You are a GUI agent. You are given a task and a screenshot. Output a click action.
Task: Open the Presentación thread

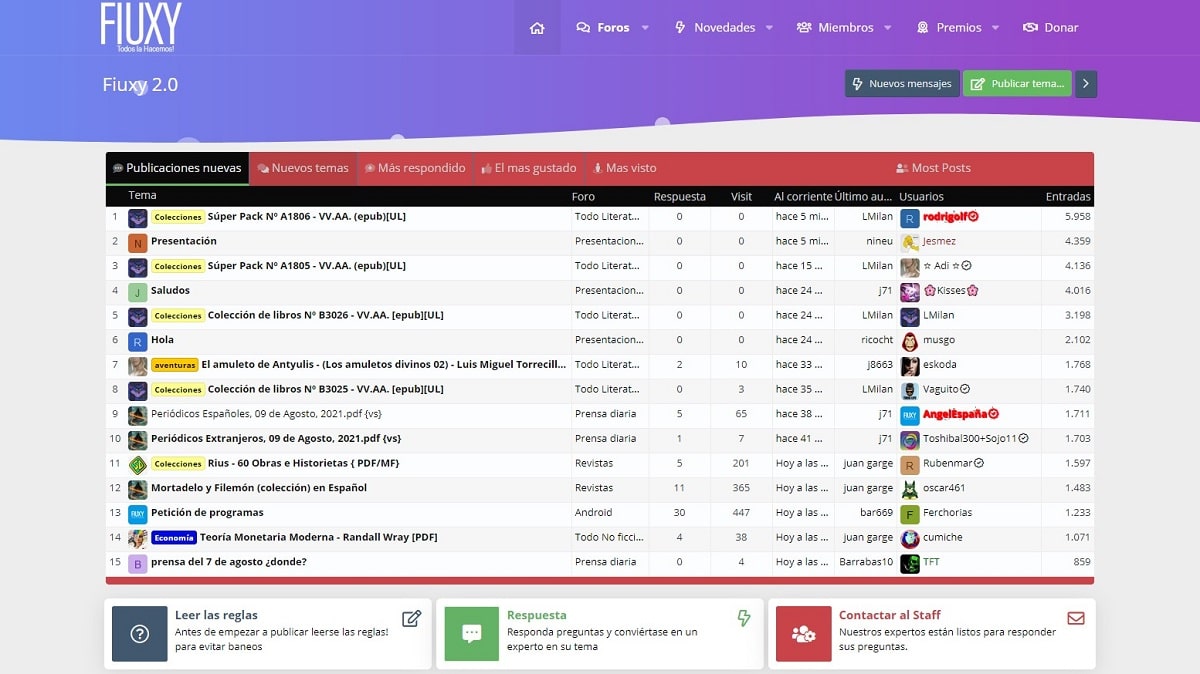click(184, 241)
